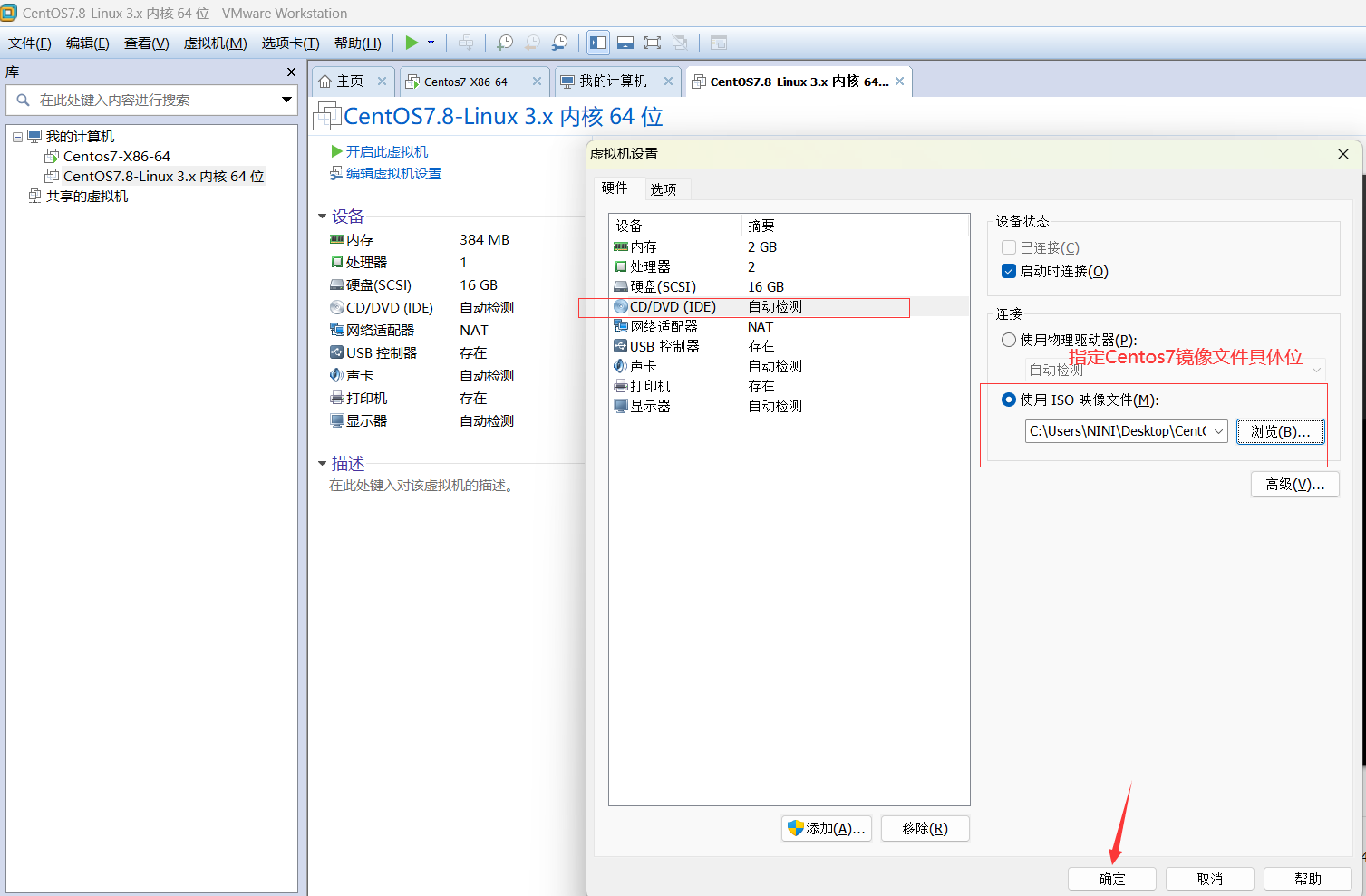
Task: Click the green power-on play toolbar icon
Action: click(x=412, y=43)
